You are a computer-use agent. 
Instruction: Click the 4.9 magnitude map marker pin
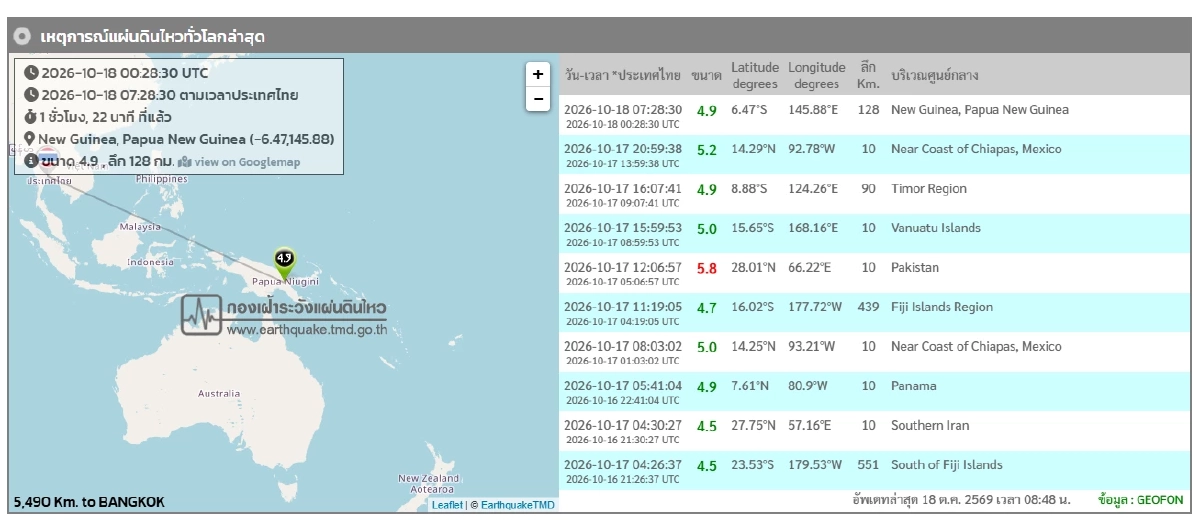[285, 263]
